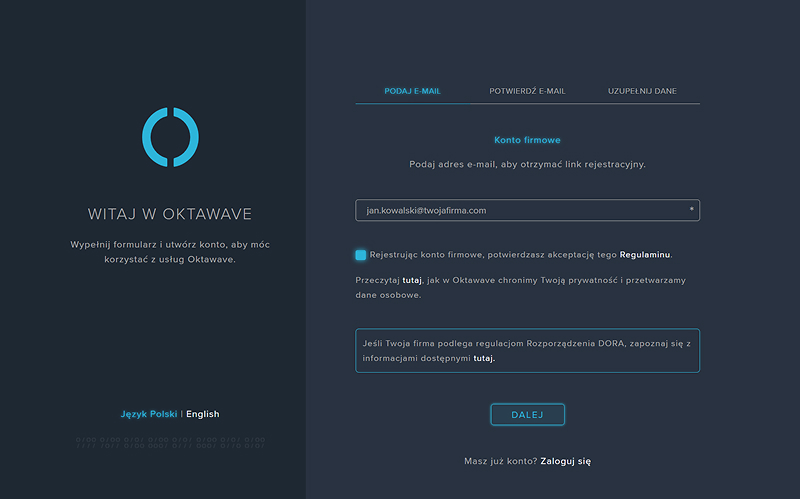Tick the company account terms acceptance checkbox
The height and width of the screenshot is (499, 800).
click(x=360, y=255)
